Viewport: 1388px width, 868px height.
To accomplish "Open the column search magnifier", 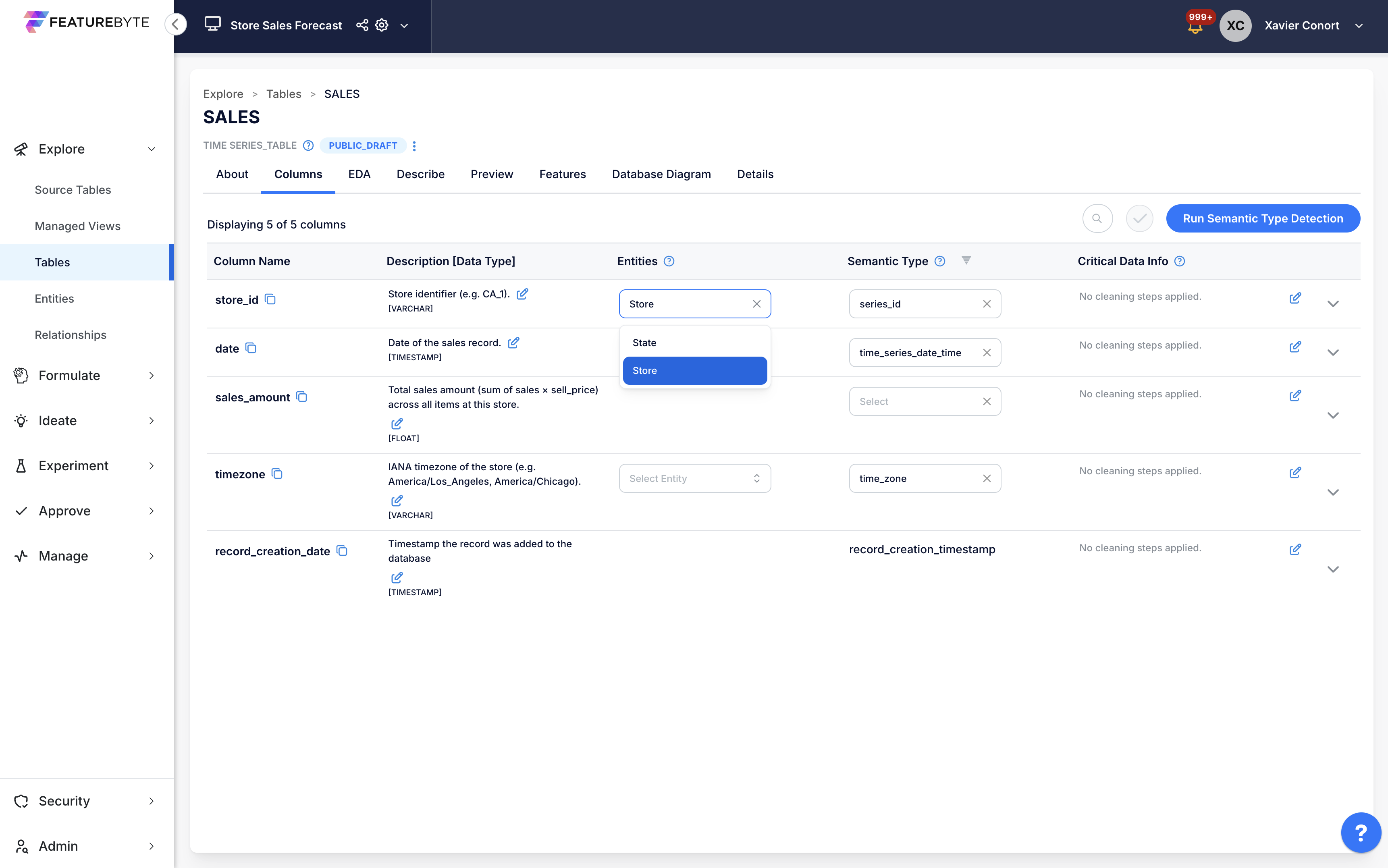I will pyautogui.click(x=1097, y=218).
